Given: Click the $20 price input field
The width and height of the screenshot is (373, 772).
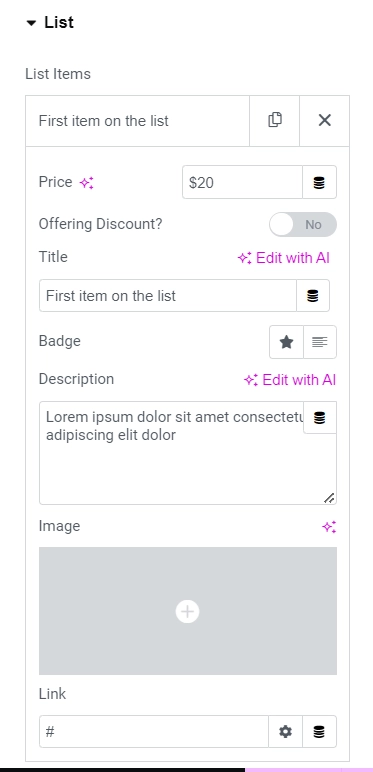Looking at the screenshot, I should coord(242,183).
